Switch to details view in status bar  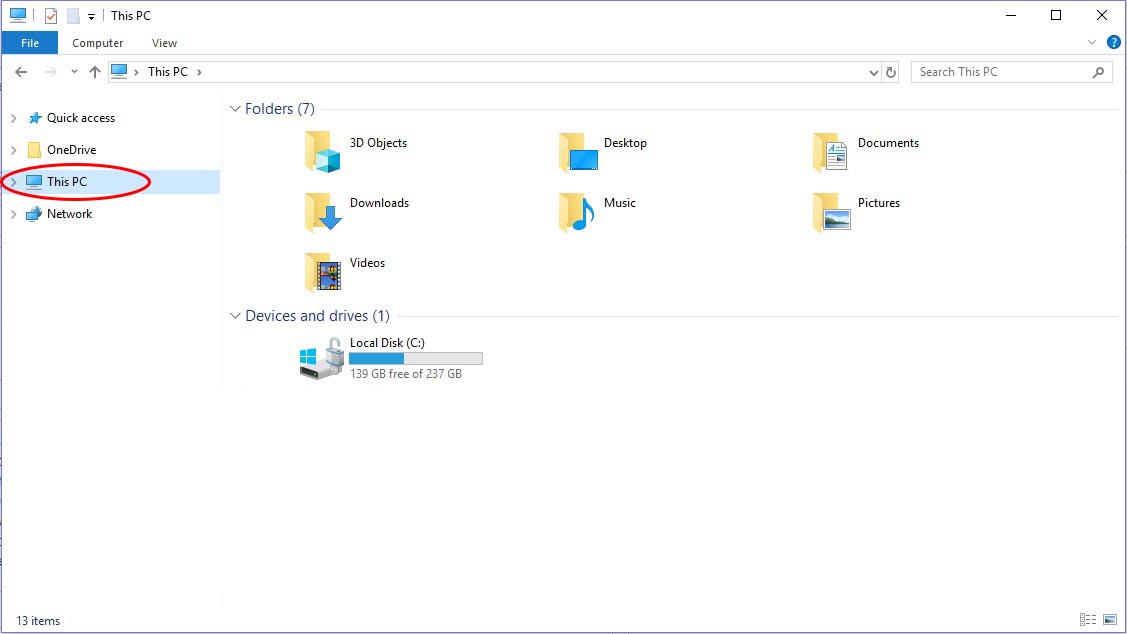pyautogui.click(x=1088, y=620)
